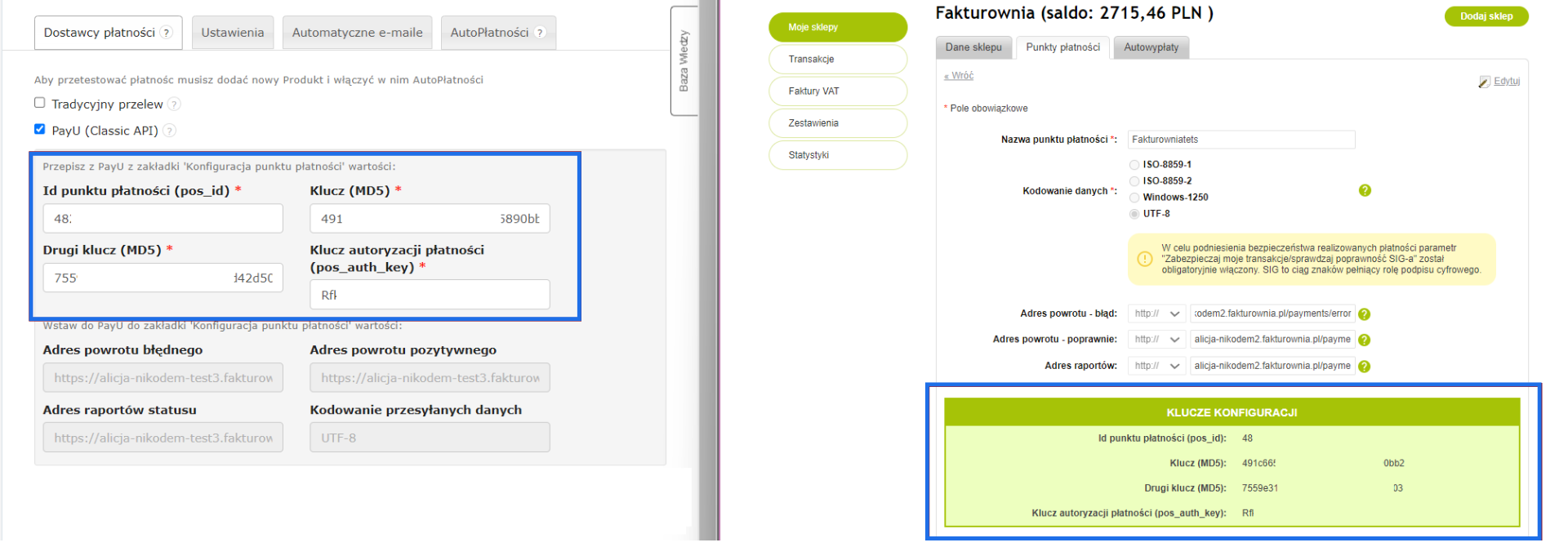Click Adres powrotu - błąd URL field
Screen dimensions: 1568x547
tap(1272, 314)
